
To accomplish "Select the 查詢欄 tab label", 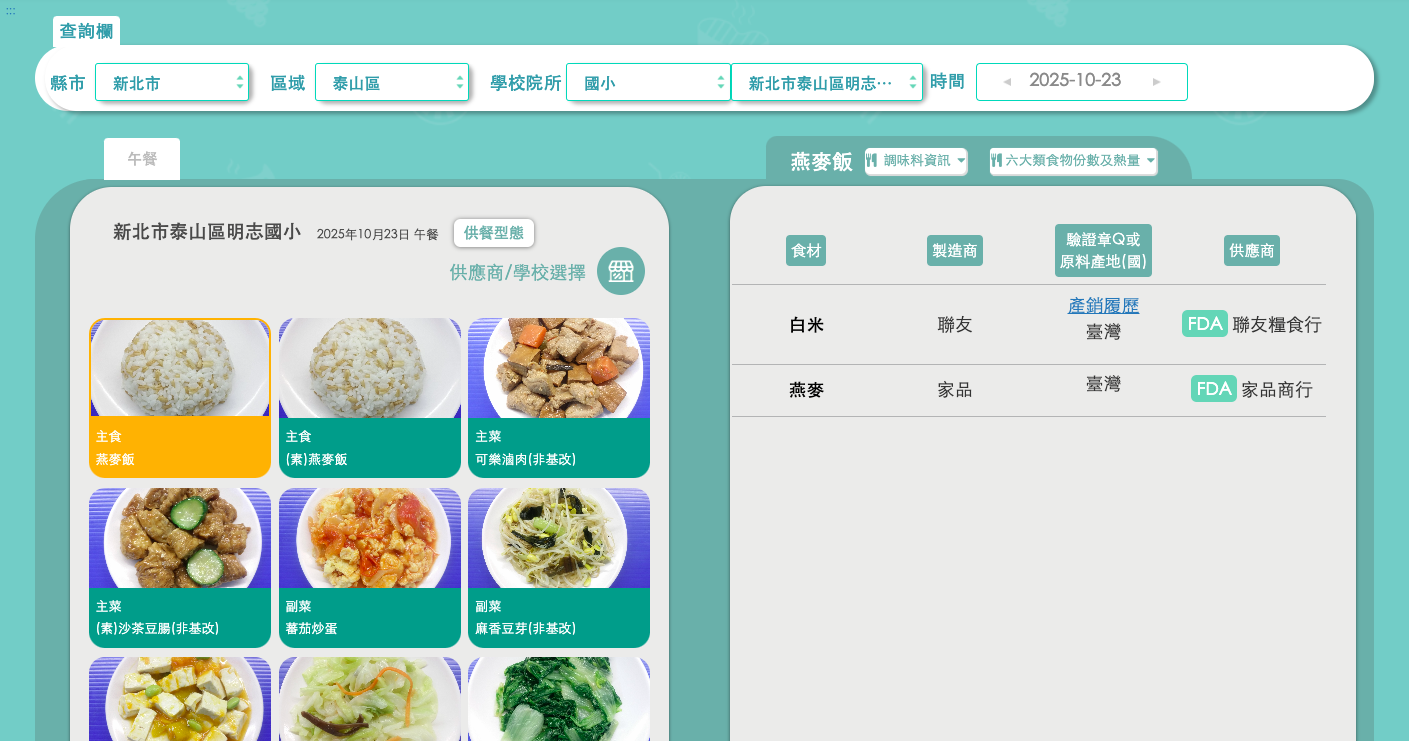I will click(x=86, y=31).
